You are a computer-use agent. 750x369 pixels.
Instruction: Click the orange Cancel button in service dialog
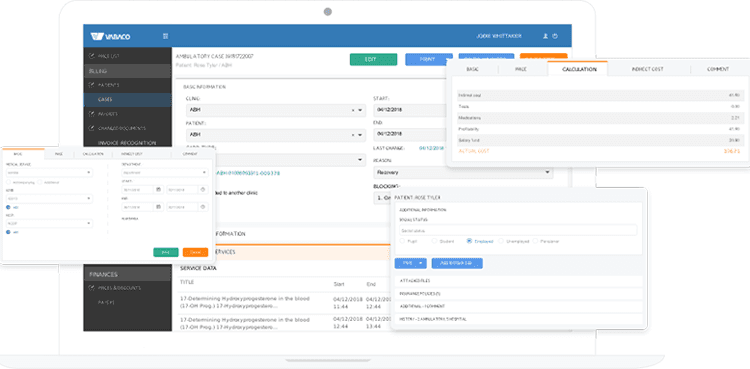(x=195, y=252)
